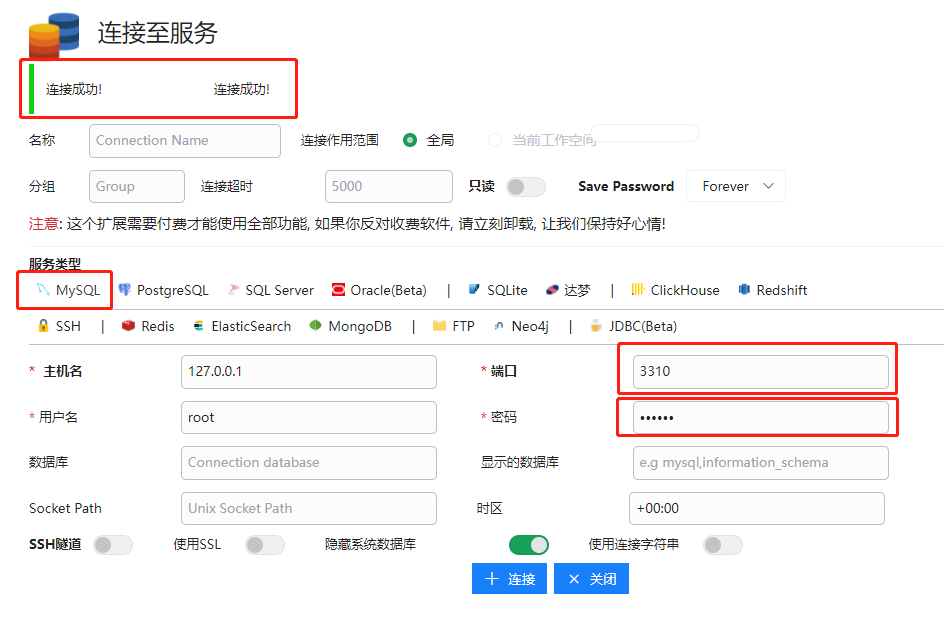Turn on the 使用SSL switch
Viewport: 944px width, 622px height.
265,545
